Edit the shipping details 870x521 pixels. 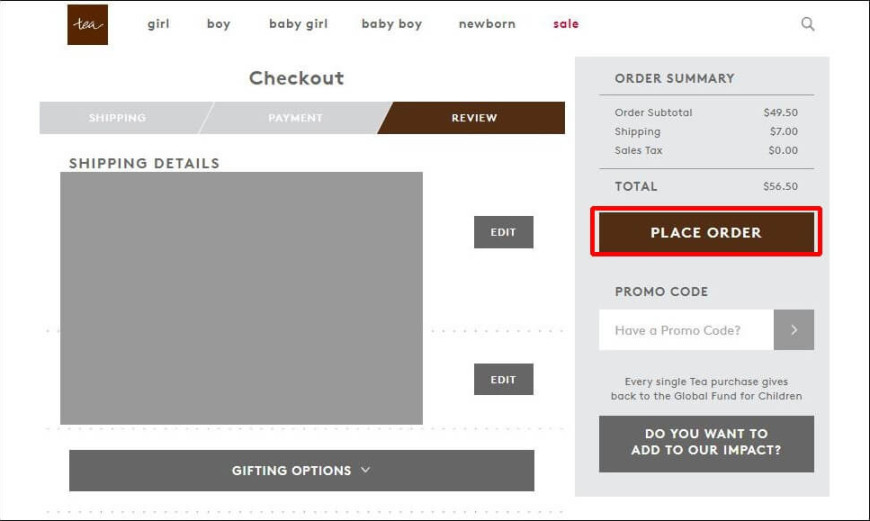point(503,232)
